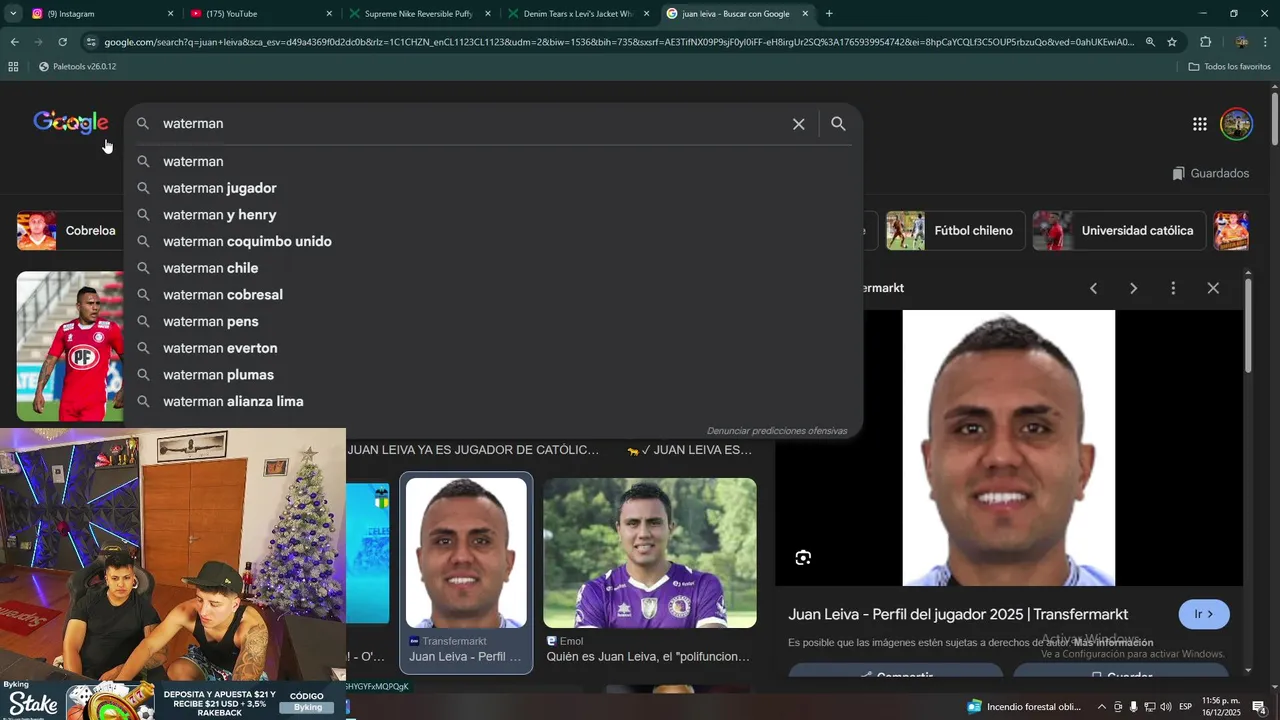
Task: Switch ESP keyboard language indicator
Action: (1185, 707)
